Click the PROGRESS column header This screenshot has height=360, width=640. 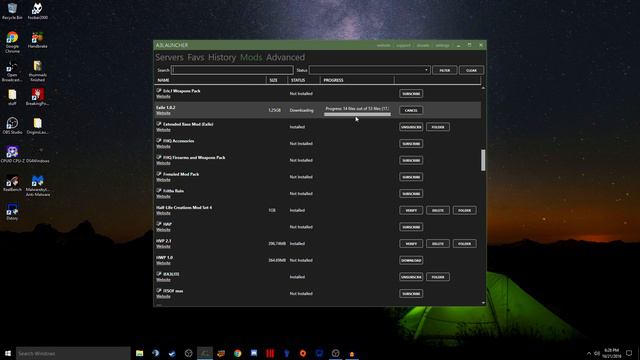tap(357, 80)
